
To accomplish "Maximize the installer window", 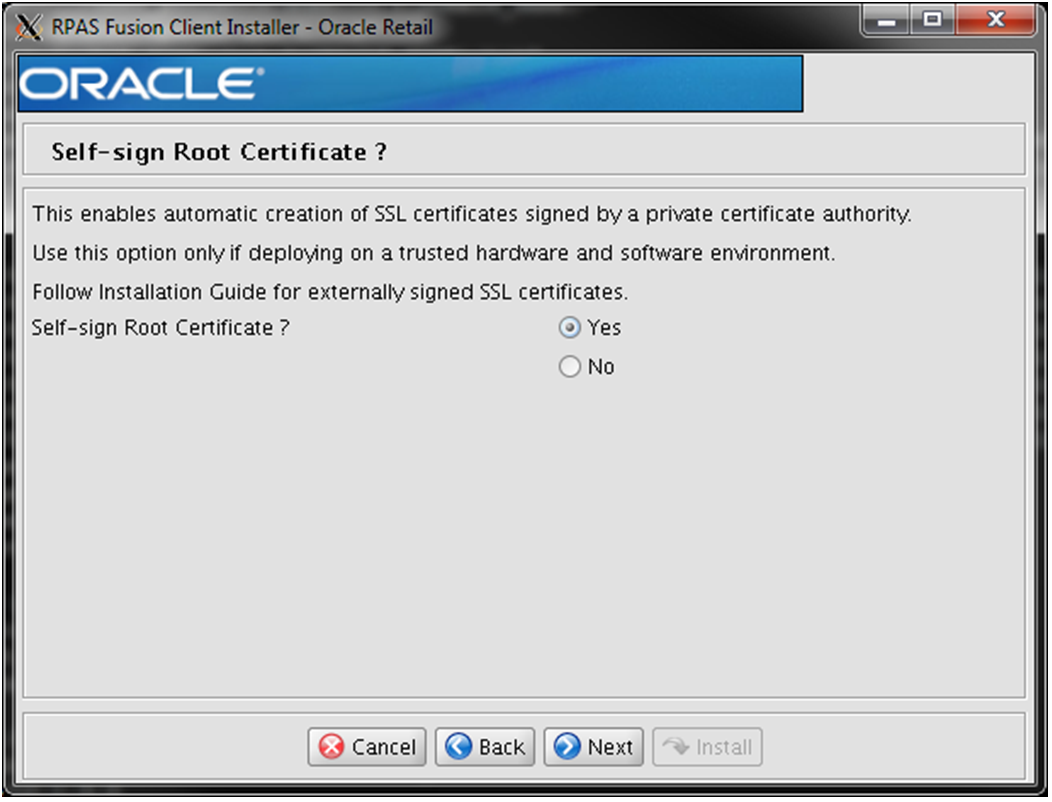I will (933, 20).
